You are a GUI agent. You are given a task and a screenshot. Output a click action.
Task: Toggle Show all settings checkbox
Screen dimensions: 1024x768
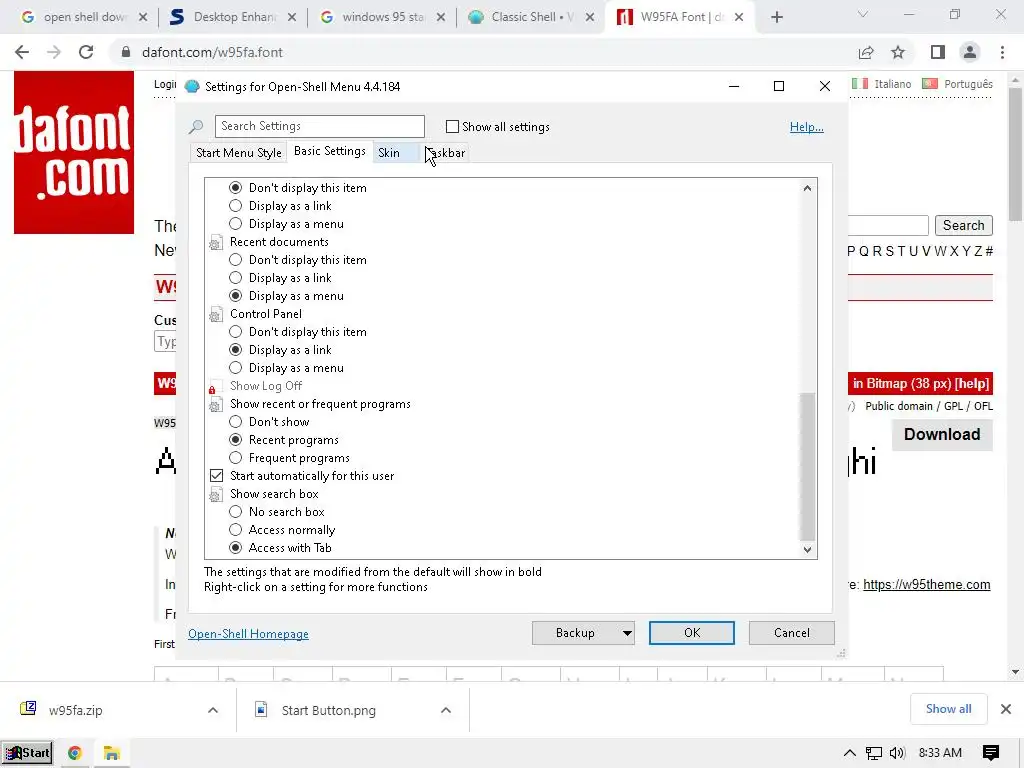coord(452,127)
